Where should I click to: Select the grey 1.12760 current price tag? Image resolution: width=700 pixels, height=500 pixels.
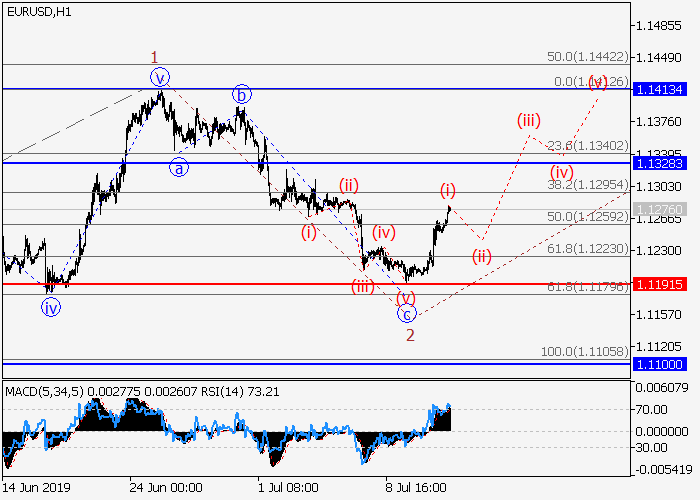pos(660,209)
